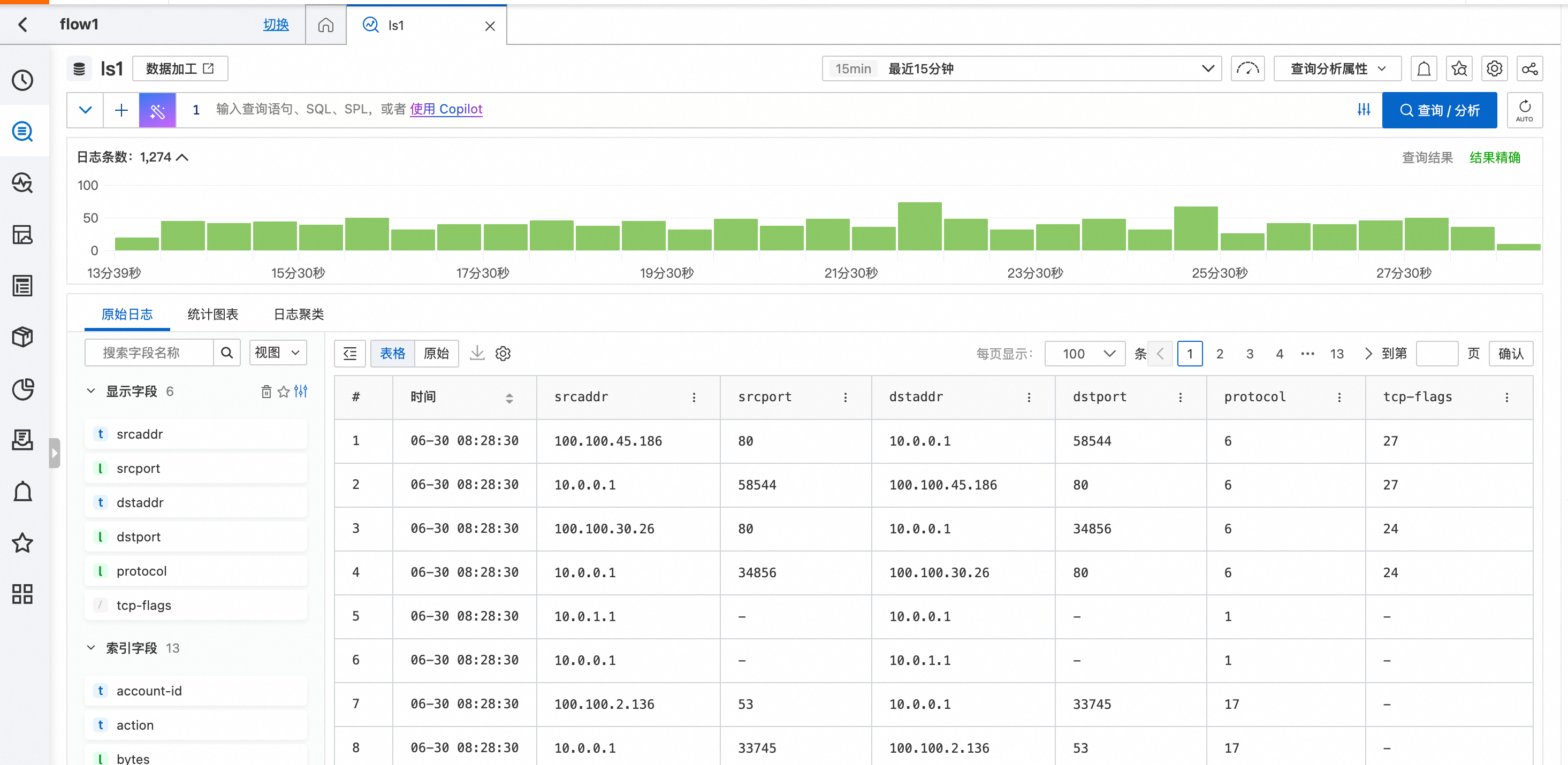Viewport: 1568px width, 765px height.
Task: Switch to the 原始日志 tab
Action: click(x=127, y=314)
